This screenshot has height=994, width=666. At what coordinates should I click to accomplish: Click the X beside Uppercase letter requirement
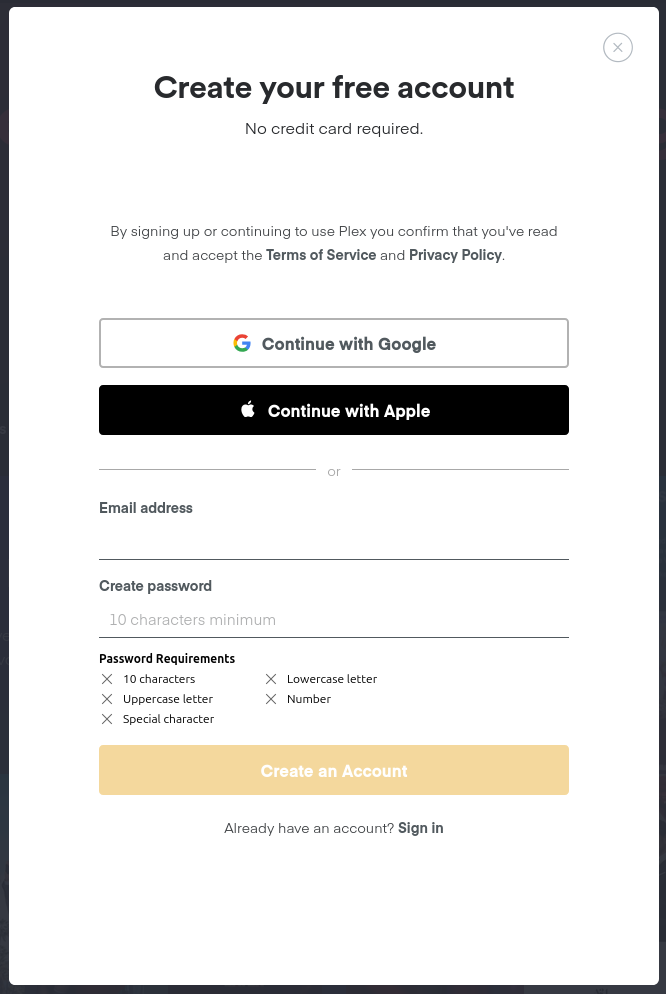[107, 699]
